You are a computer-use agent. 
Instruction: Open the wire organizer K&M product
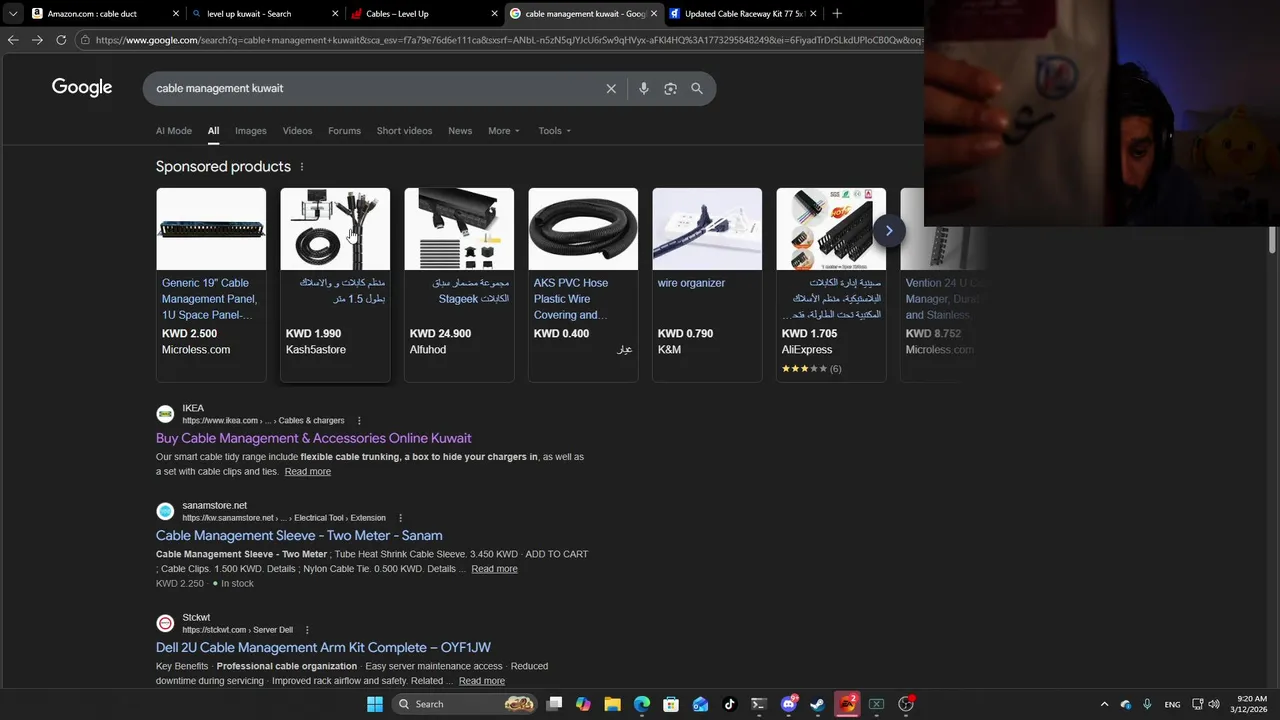(707, 285)
